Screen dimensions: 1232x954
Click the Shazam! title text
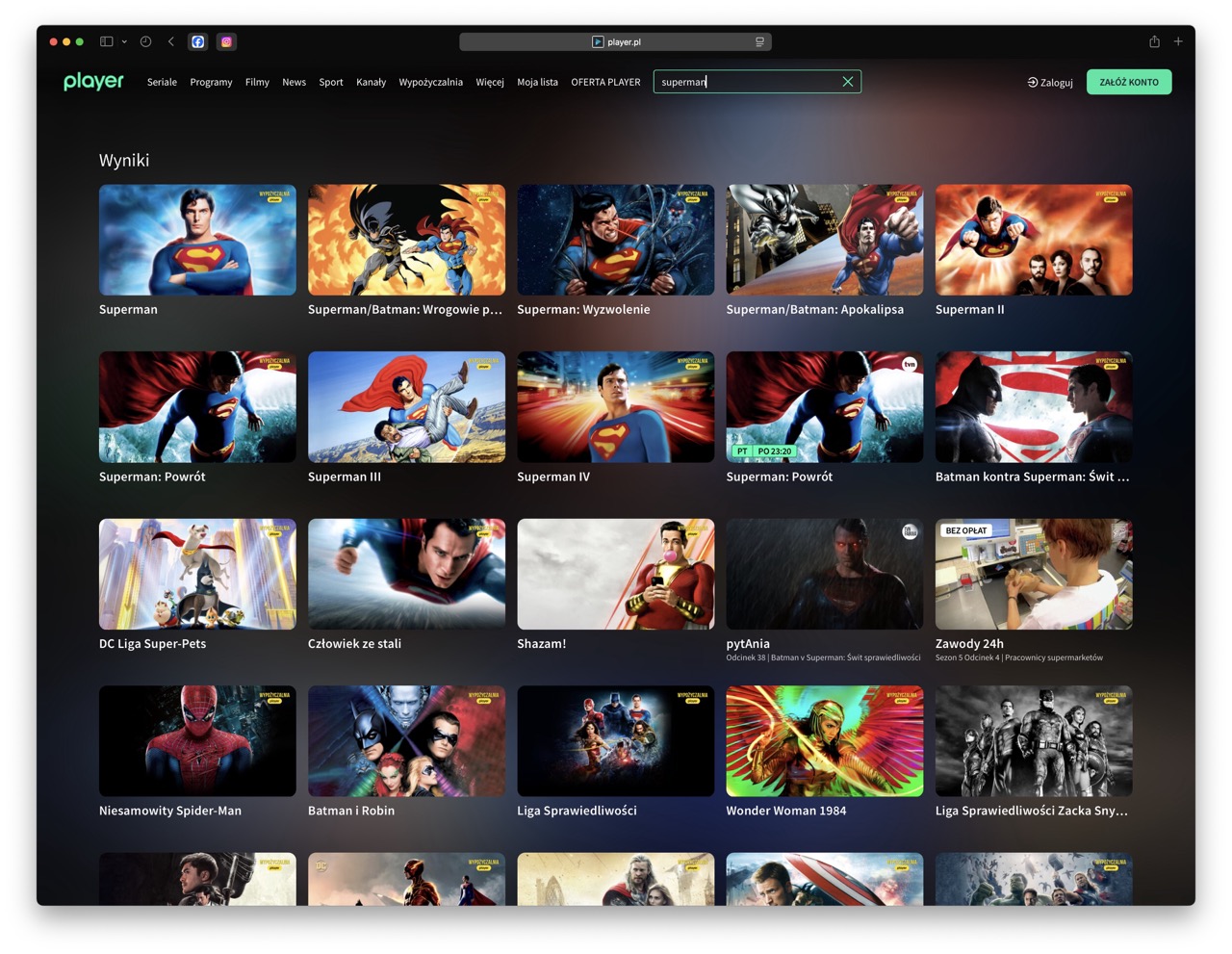coord(542,643)
